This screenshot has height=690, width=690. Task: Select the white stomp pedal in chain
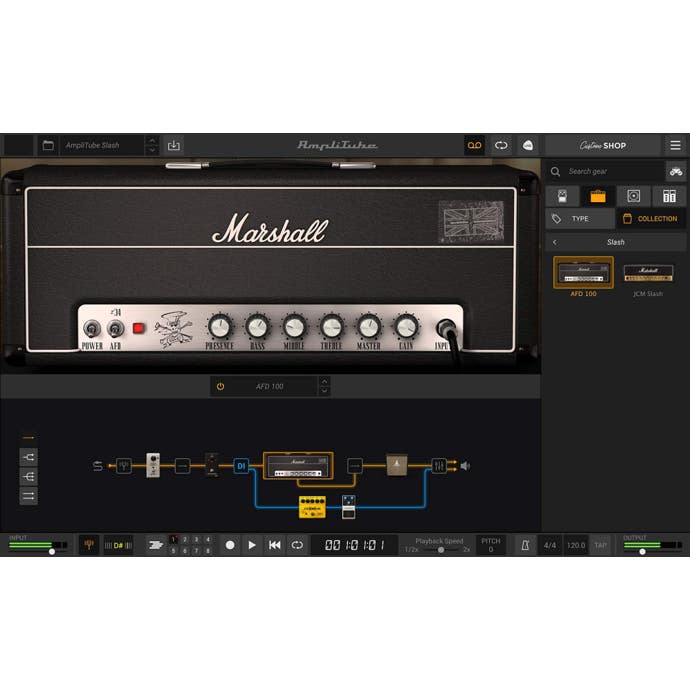click(153, 465)
